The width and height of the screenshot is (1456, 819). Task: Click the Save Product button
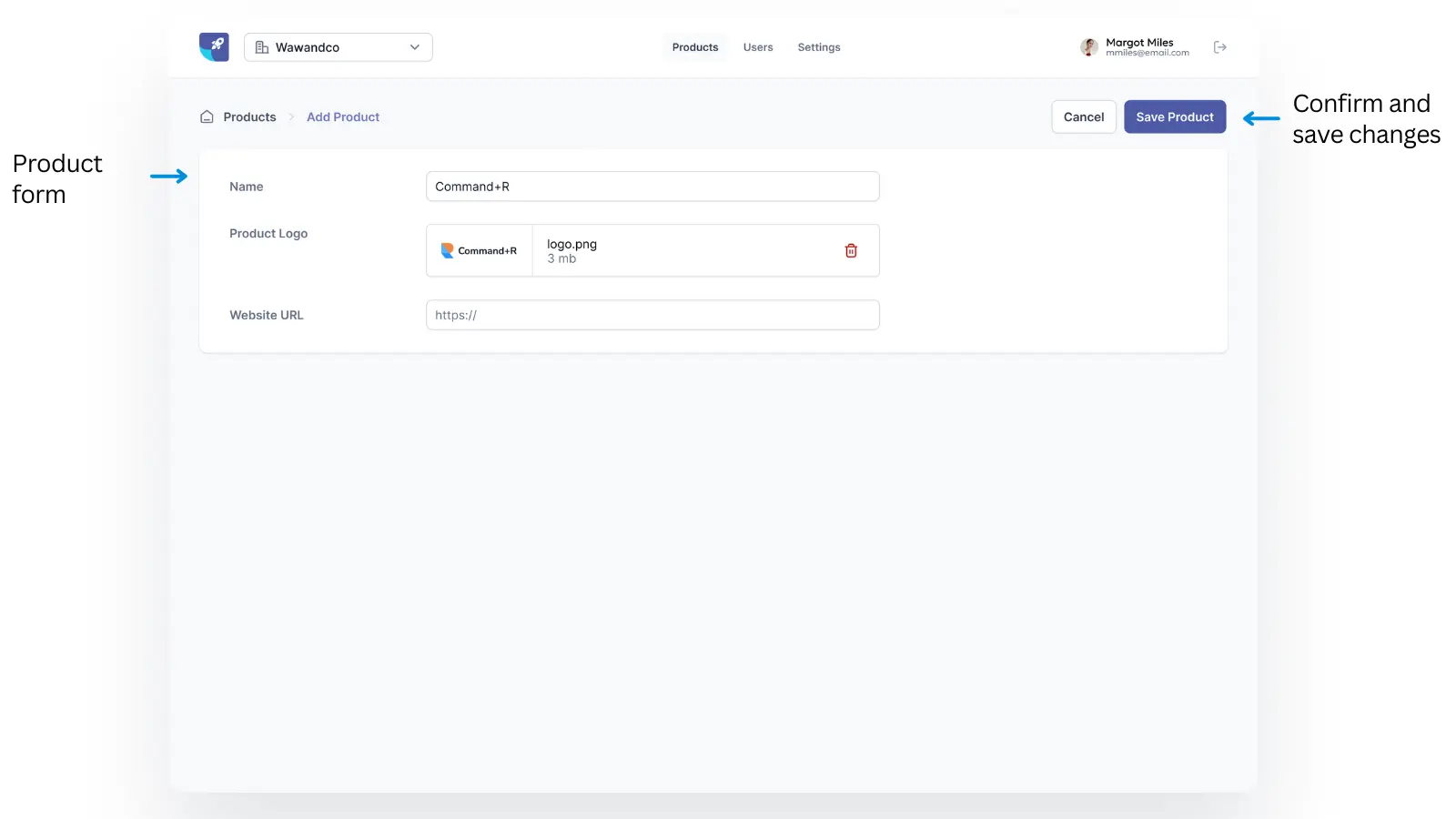[1175, 116]
